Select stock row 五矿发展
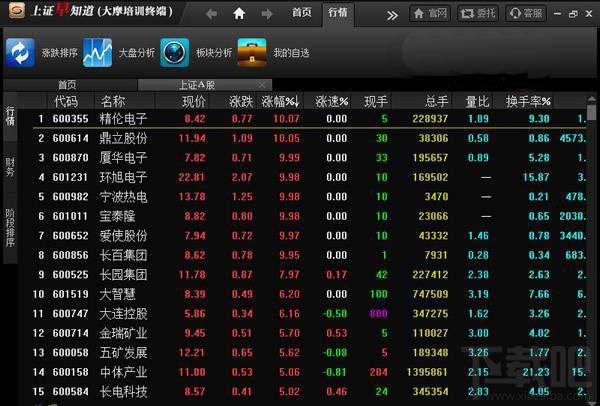The width and height of the screenshot is (600, 406). (x=309, y=352)
